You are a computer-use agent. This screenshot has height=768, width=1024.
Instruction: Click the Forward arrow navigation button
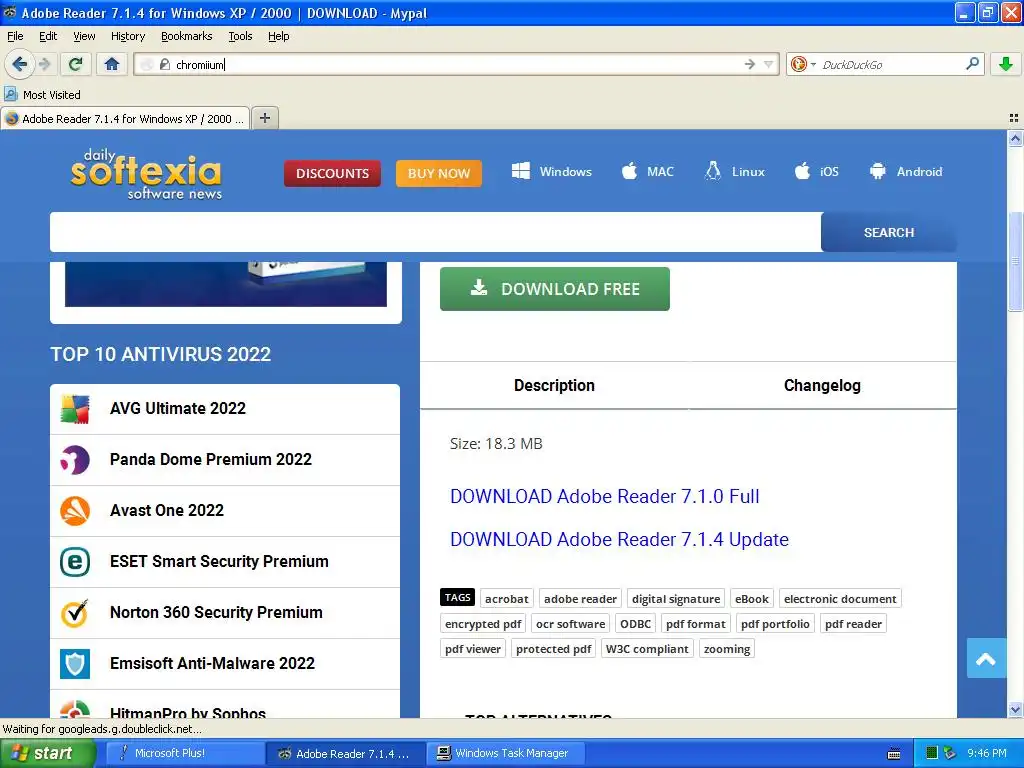pyautogui.click(x=45, y=64)
